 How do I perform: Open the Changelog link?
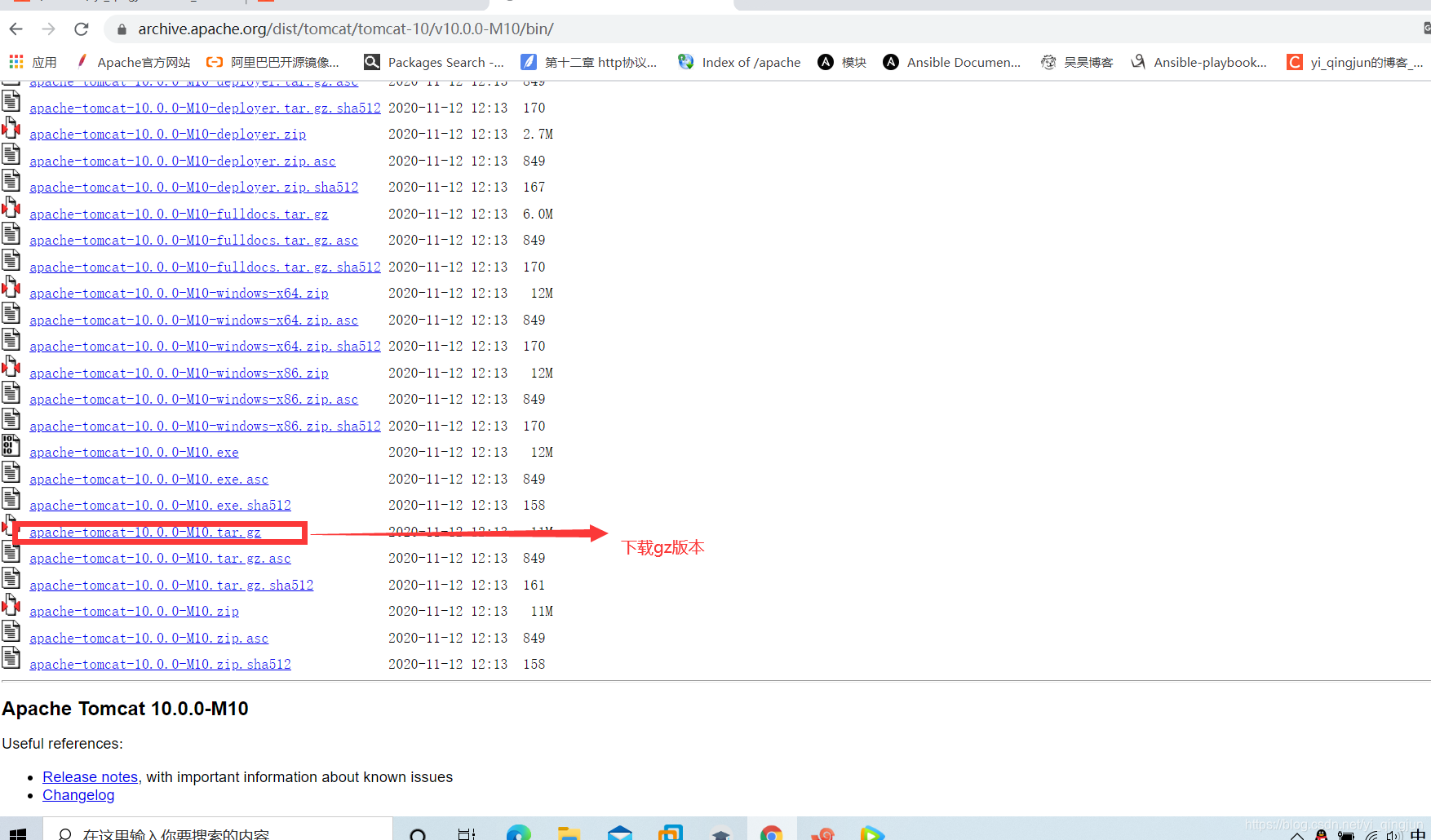[78, 795]
